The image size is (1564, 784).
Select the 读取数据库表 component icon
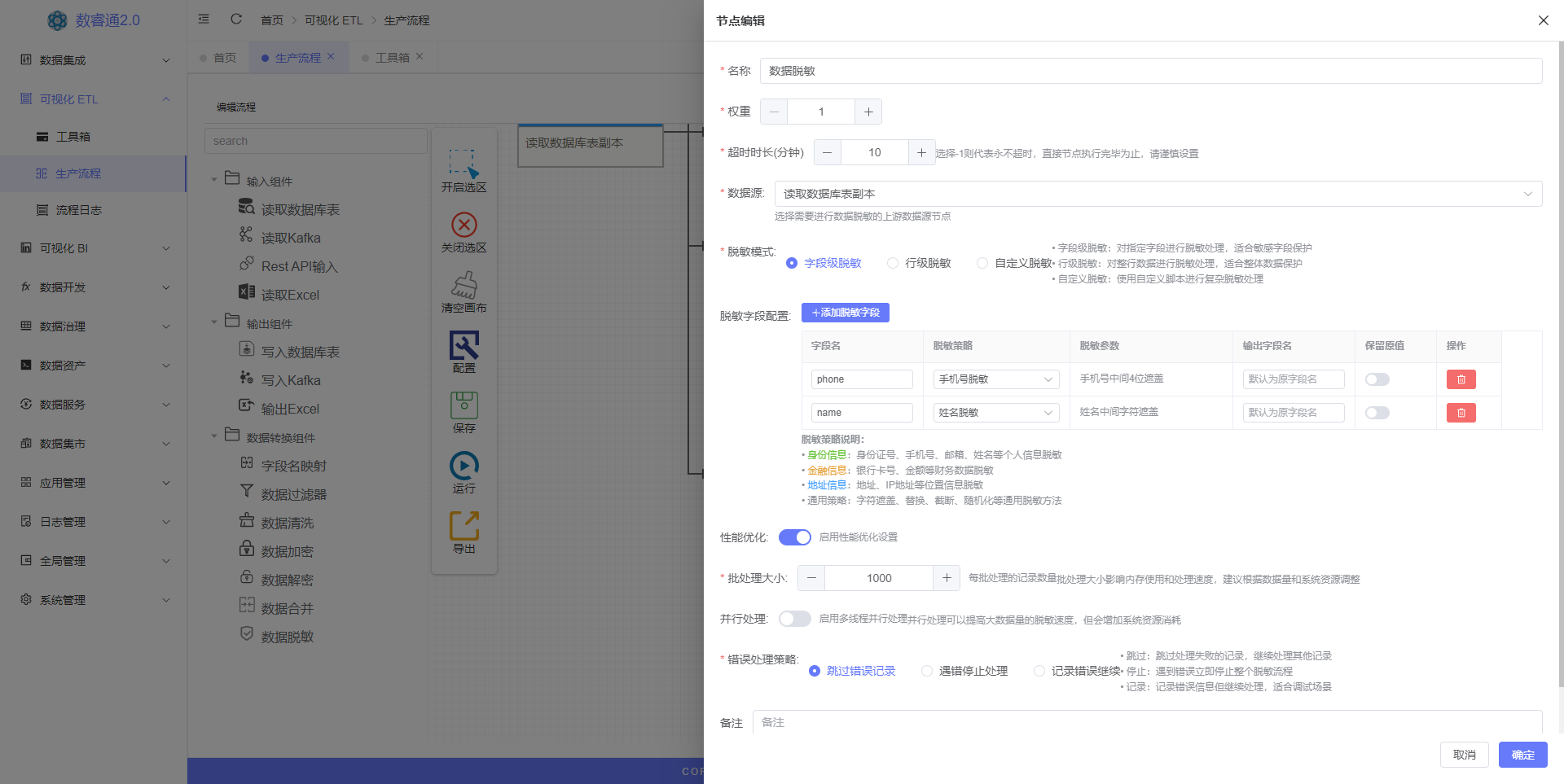[246, 207]
